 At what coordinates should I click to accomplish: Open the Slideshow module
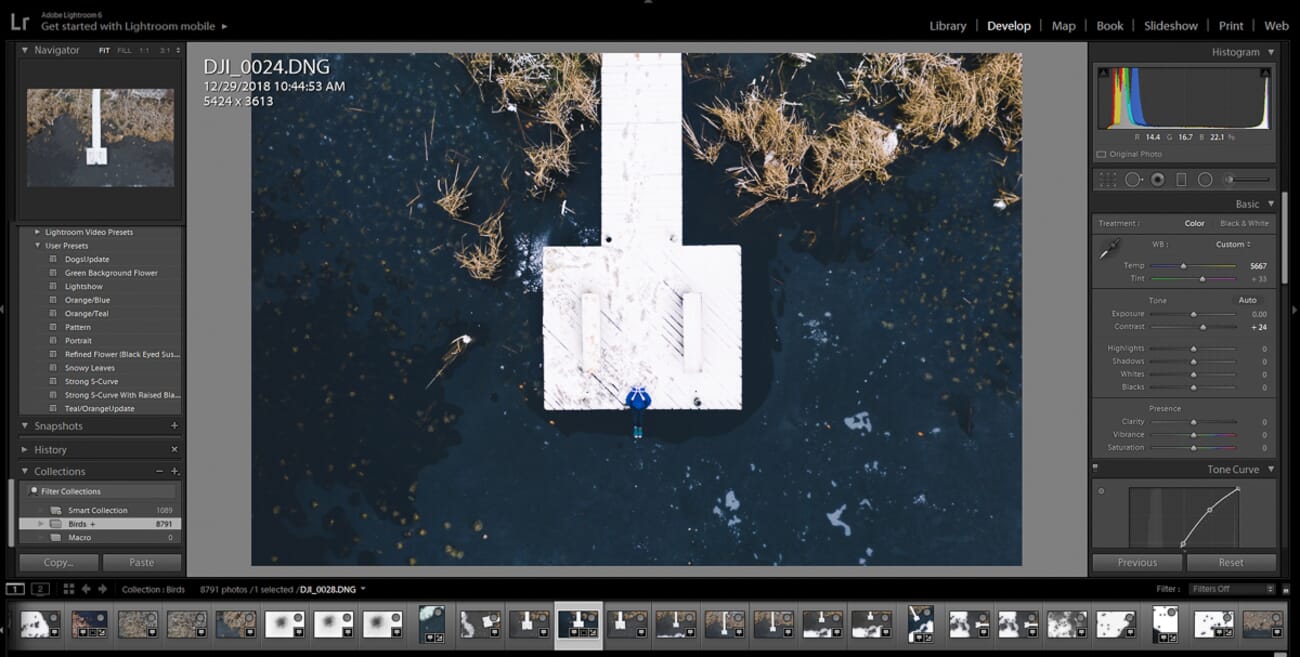1170,26
